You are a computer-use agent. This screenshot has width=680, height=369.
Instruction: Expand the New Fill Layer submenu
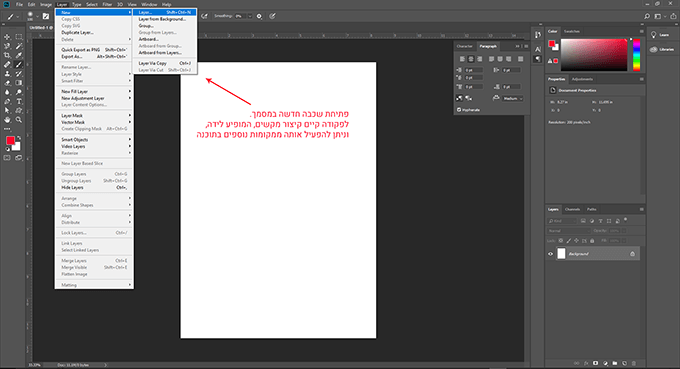coord(94,91)
